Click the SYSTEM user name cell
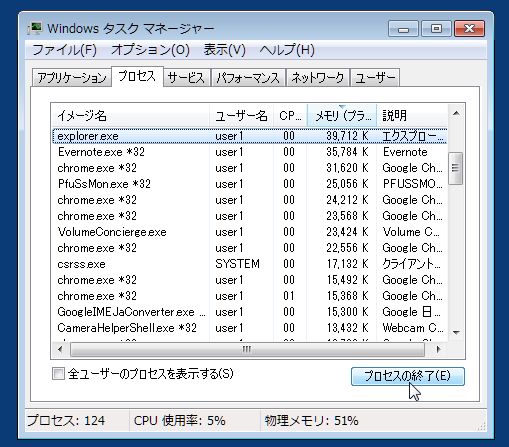509x447 pixels. (x=237, y=264)
